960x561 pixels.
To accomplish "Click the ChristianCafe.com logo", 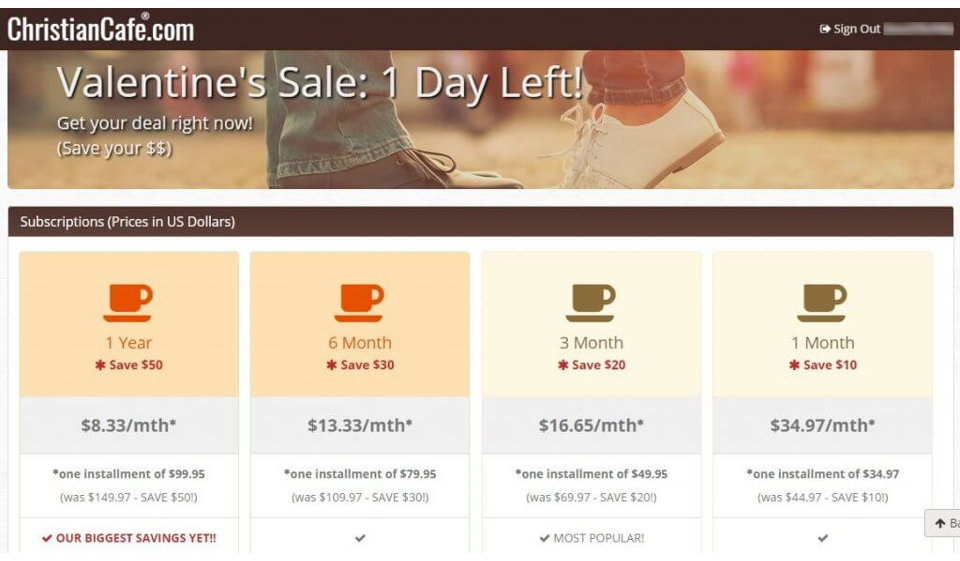I will tap(101, 29).
